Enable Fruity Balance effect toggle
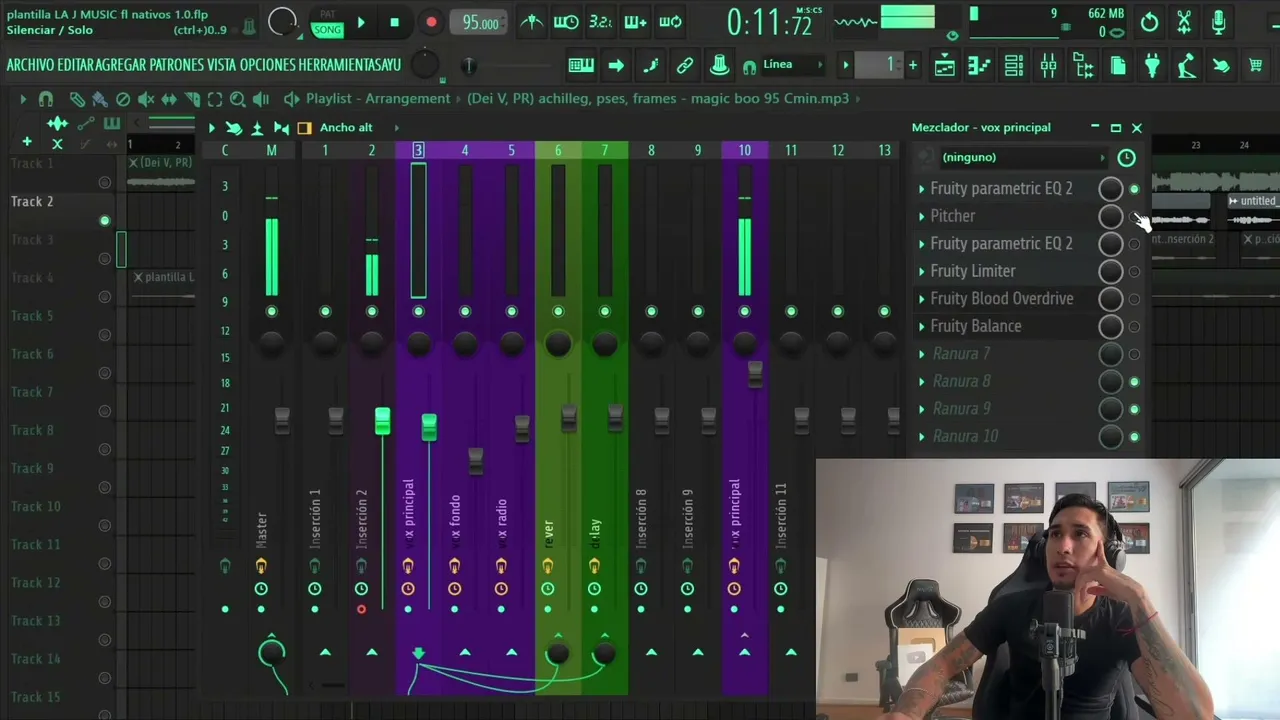1280x720 pixels. click(x=1134, y=326)
